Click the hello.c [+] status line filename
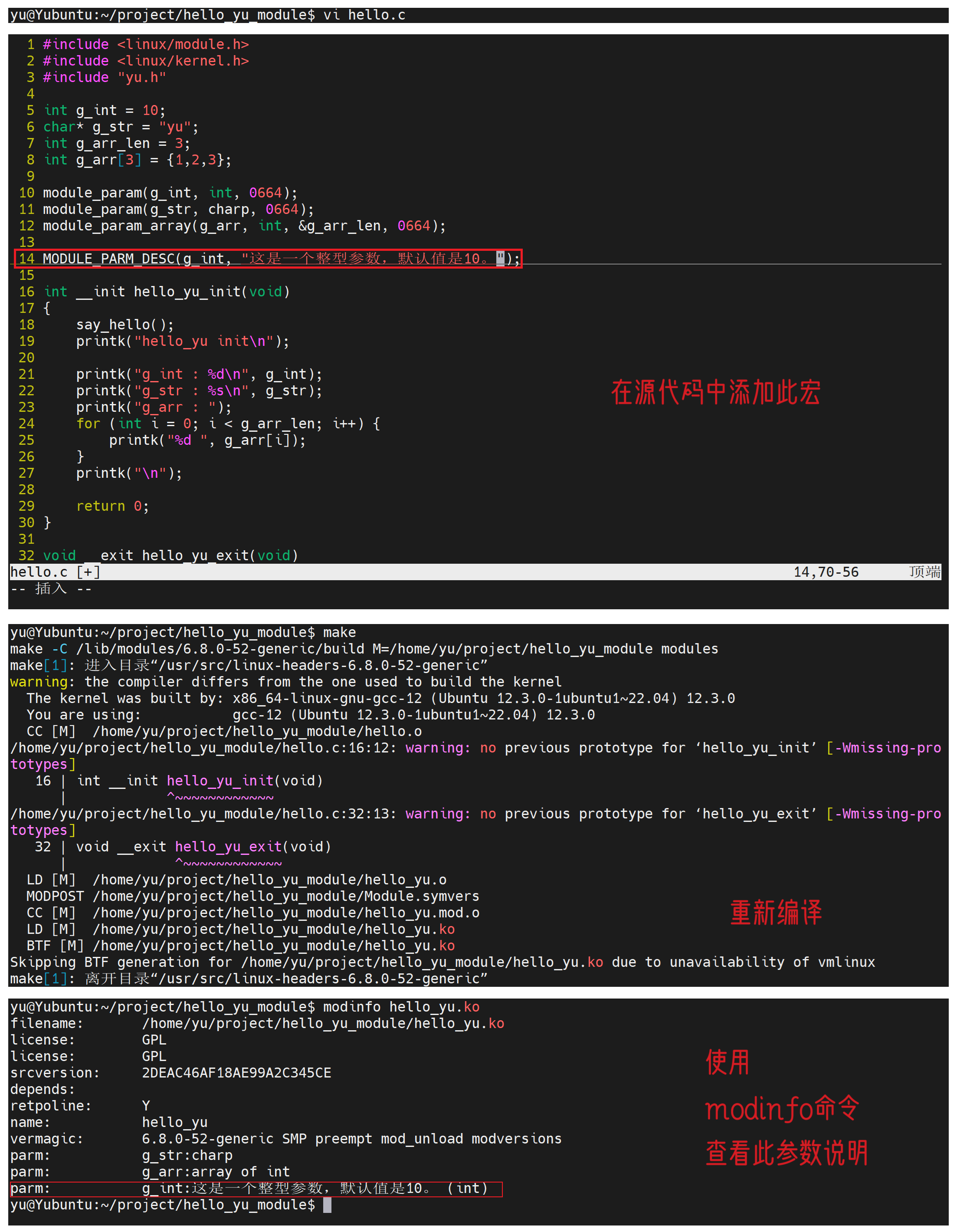The width and height of the screenshot is (957, 1232). (x=55, y=572)
